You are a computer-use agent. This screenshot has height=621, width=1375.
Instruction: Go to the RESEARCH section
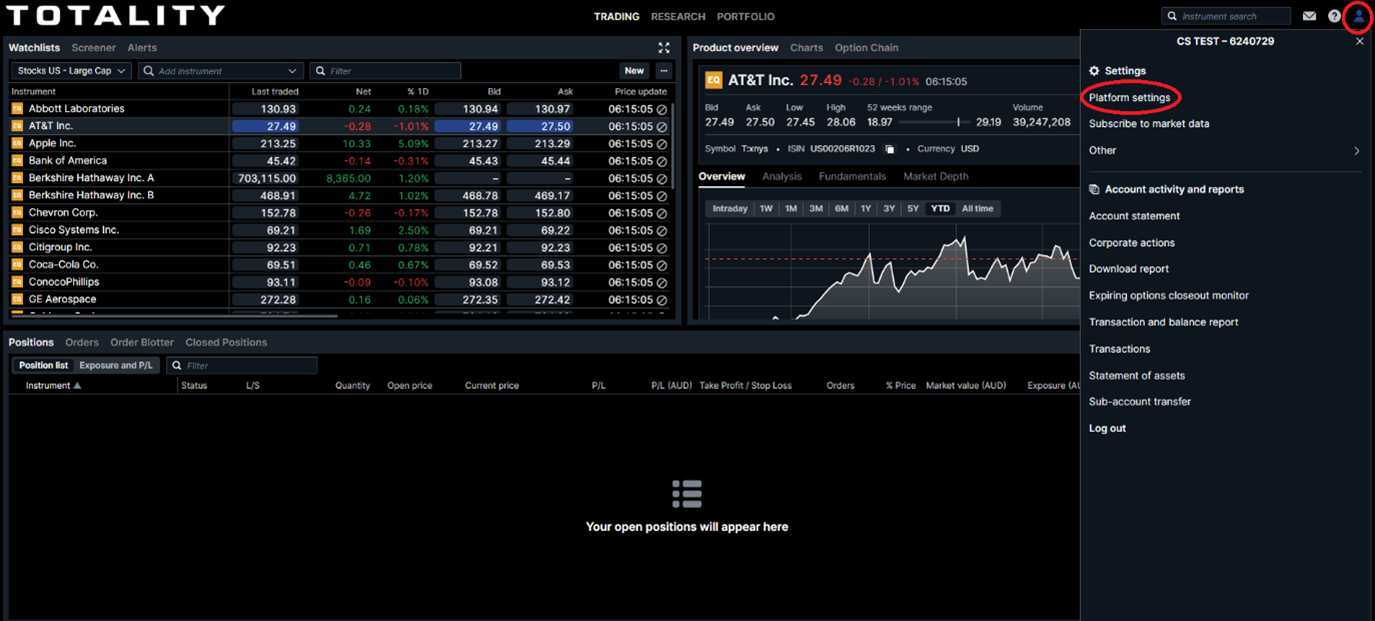[x=678, y=17]
